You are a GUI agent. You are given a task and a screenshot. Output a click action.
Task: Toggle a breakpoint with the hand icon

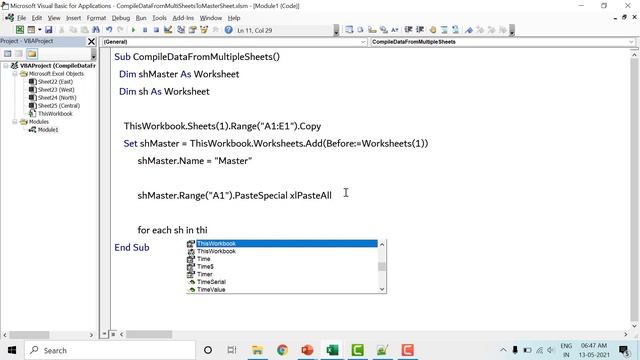tap(433, 30)
